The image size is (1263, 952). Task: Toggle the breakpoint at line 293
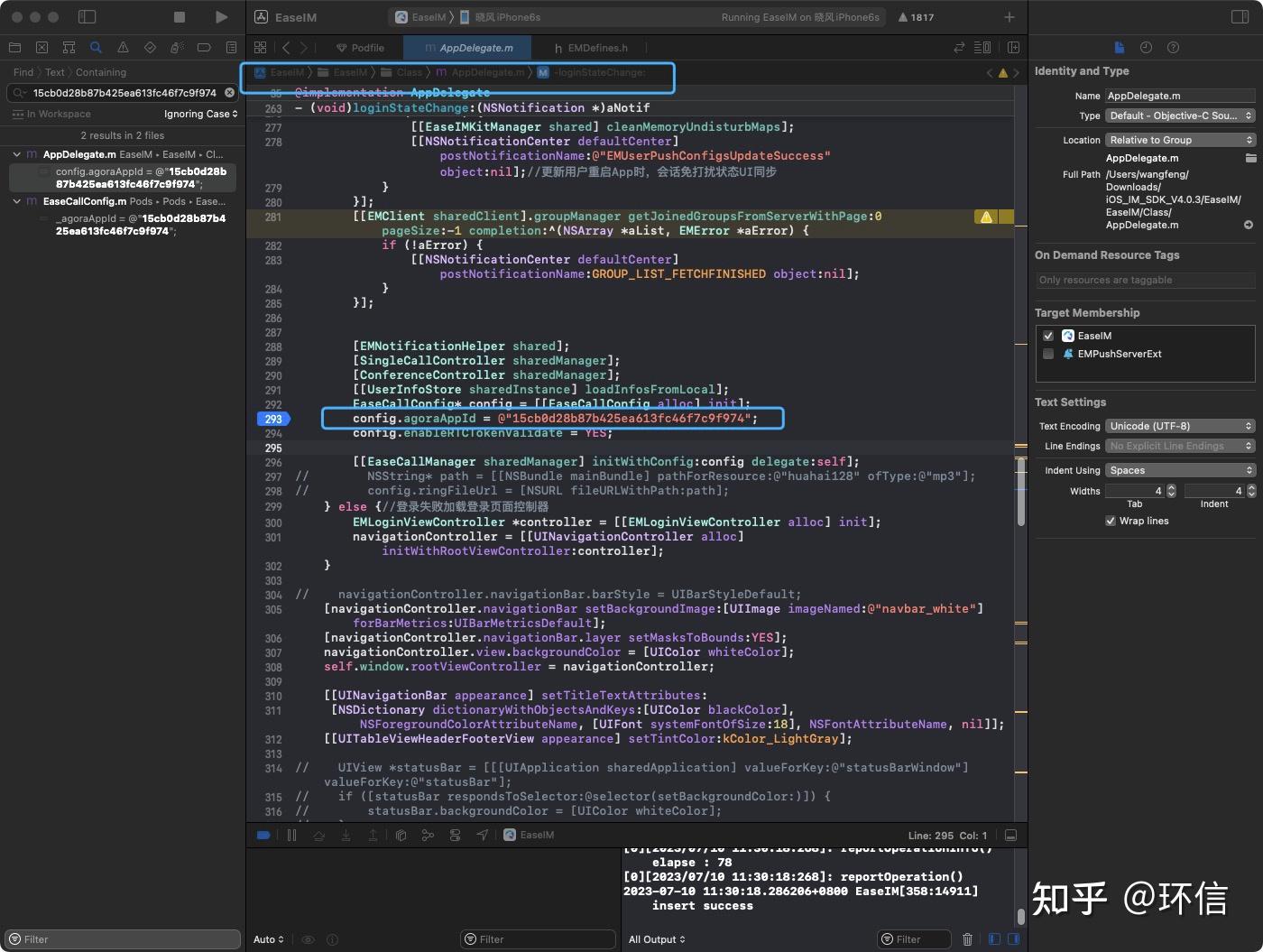click(x=273, y=419)
